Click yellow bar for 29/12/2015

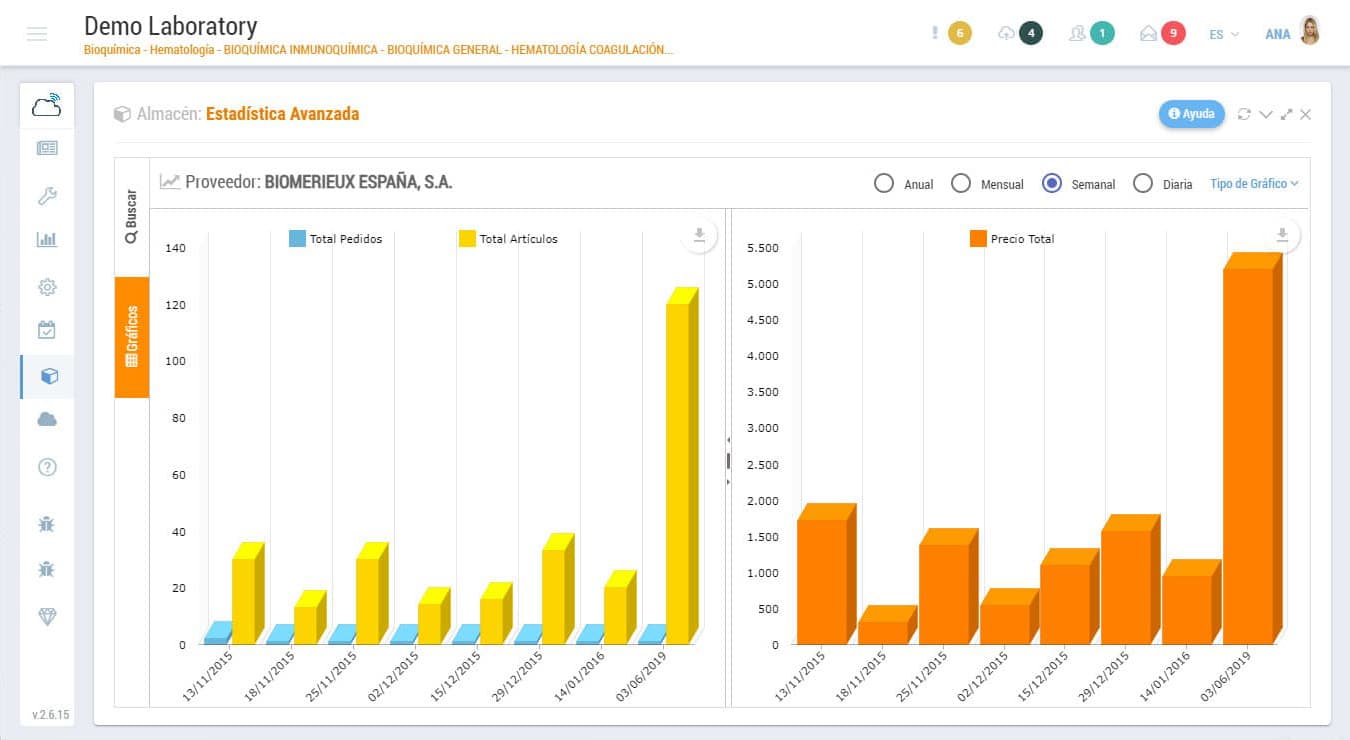tap(557, 589)
